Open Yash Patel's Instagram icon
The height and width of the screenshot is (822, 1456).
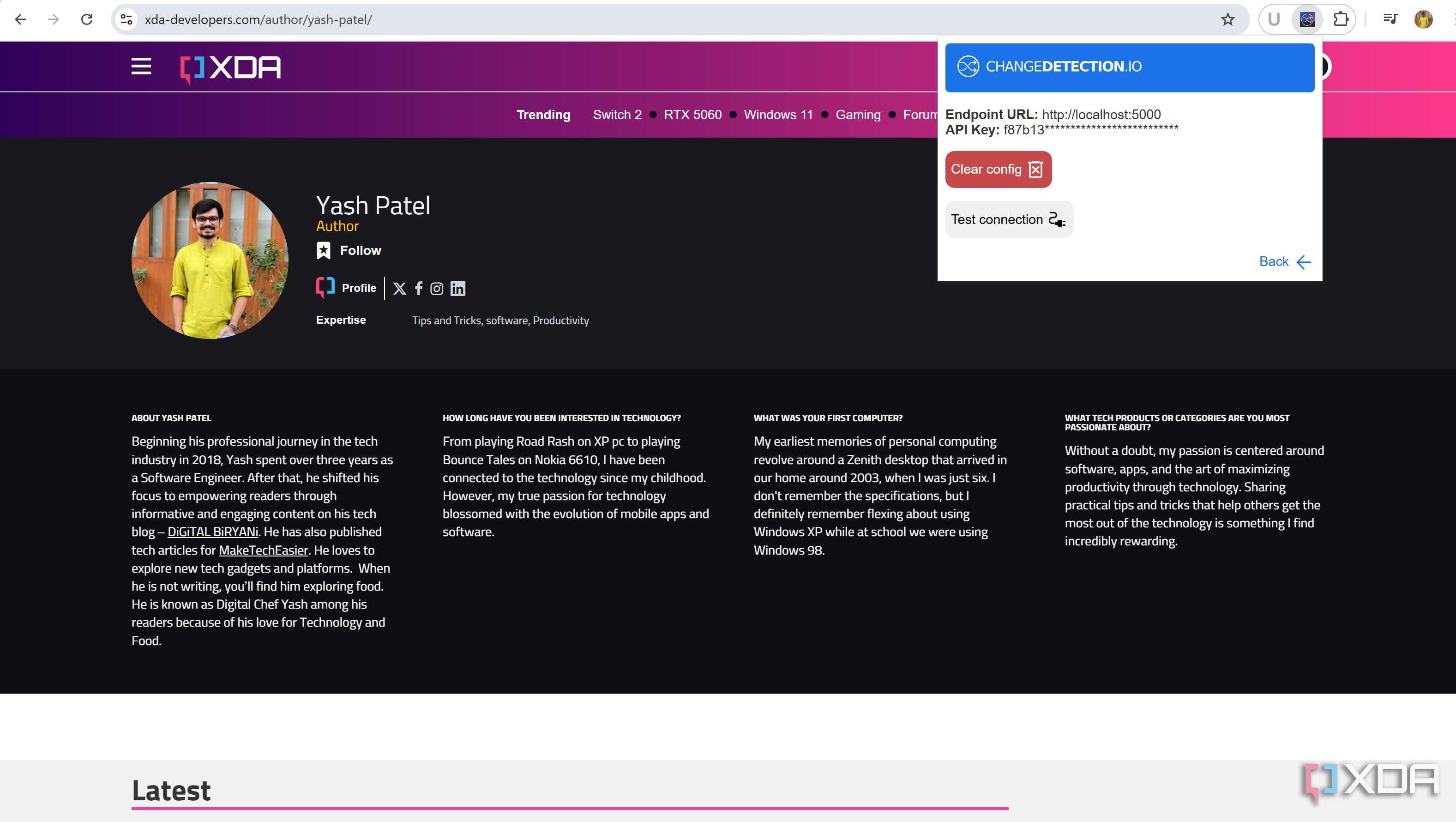436,289
